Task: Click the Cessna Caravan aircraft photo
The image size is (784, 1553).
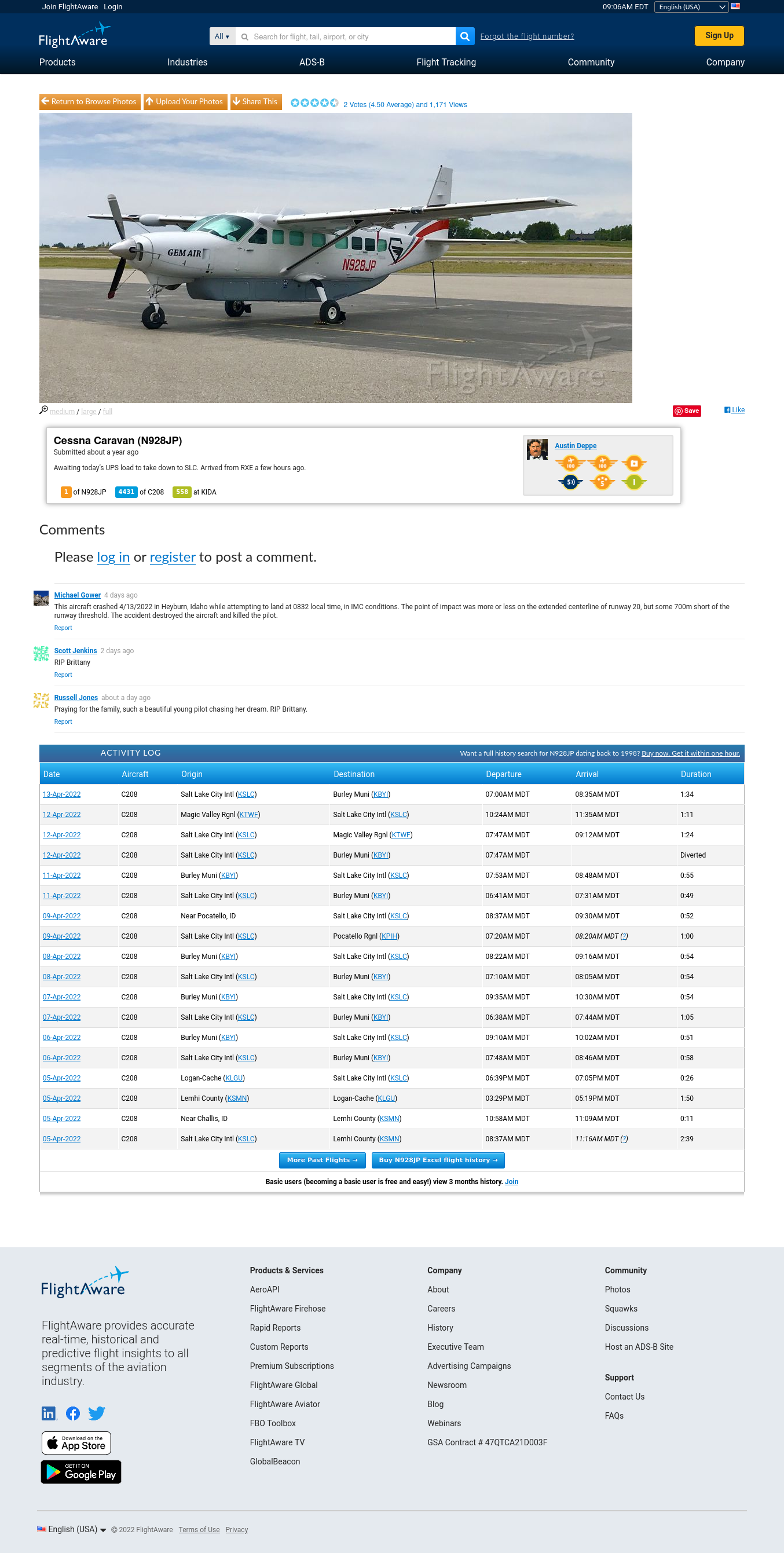Action: pyautogui.click(x=336, y=258)
